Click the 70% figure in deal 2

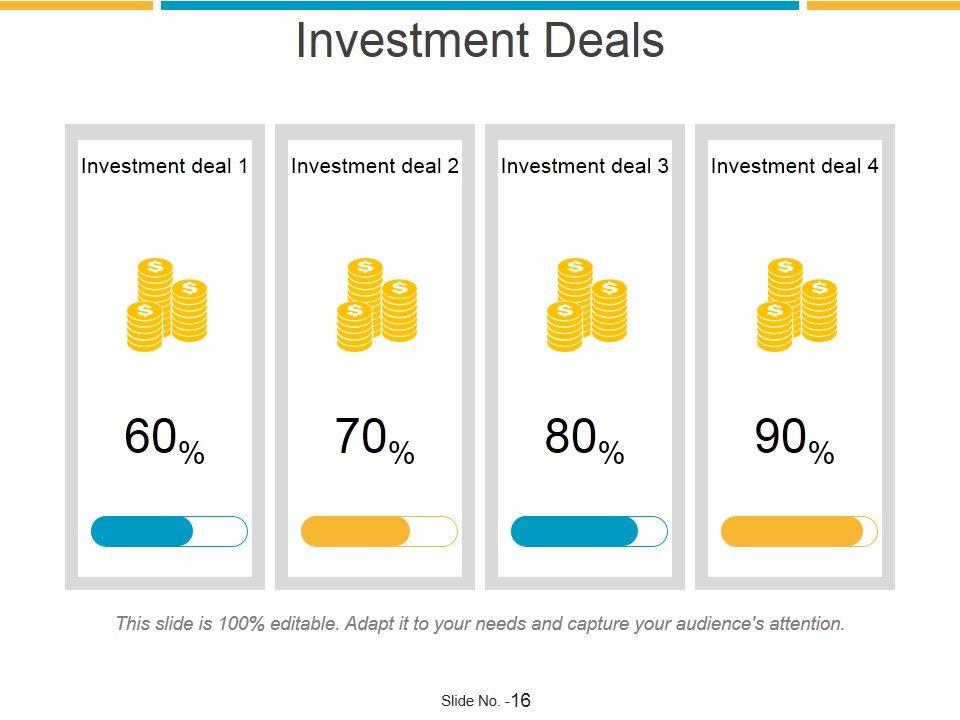[x=375, y=439]
